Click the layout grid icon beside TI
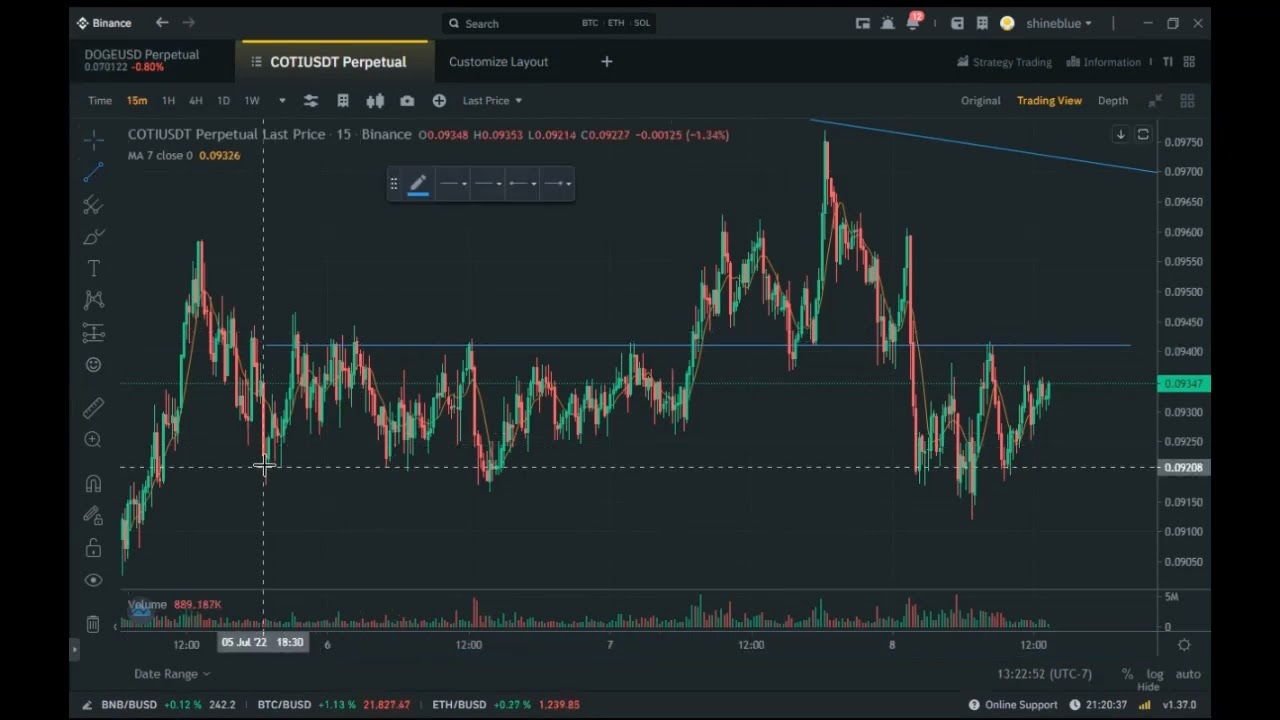 [1189, 61]
